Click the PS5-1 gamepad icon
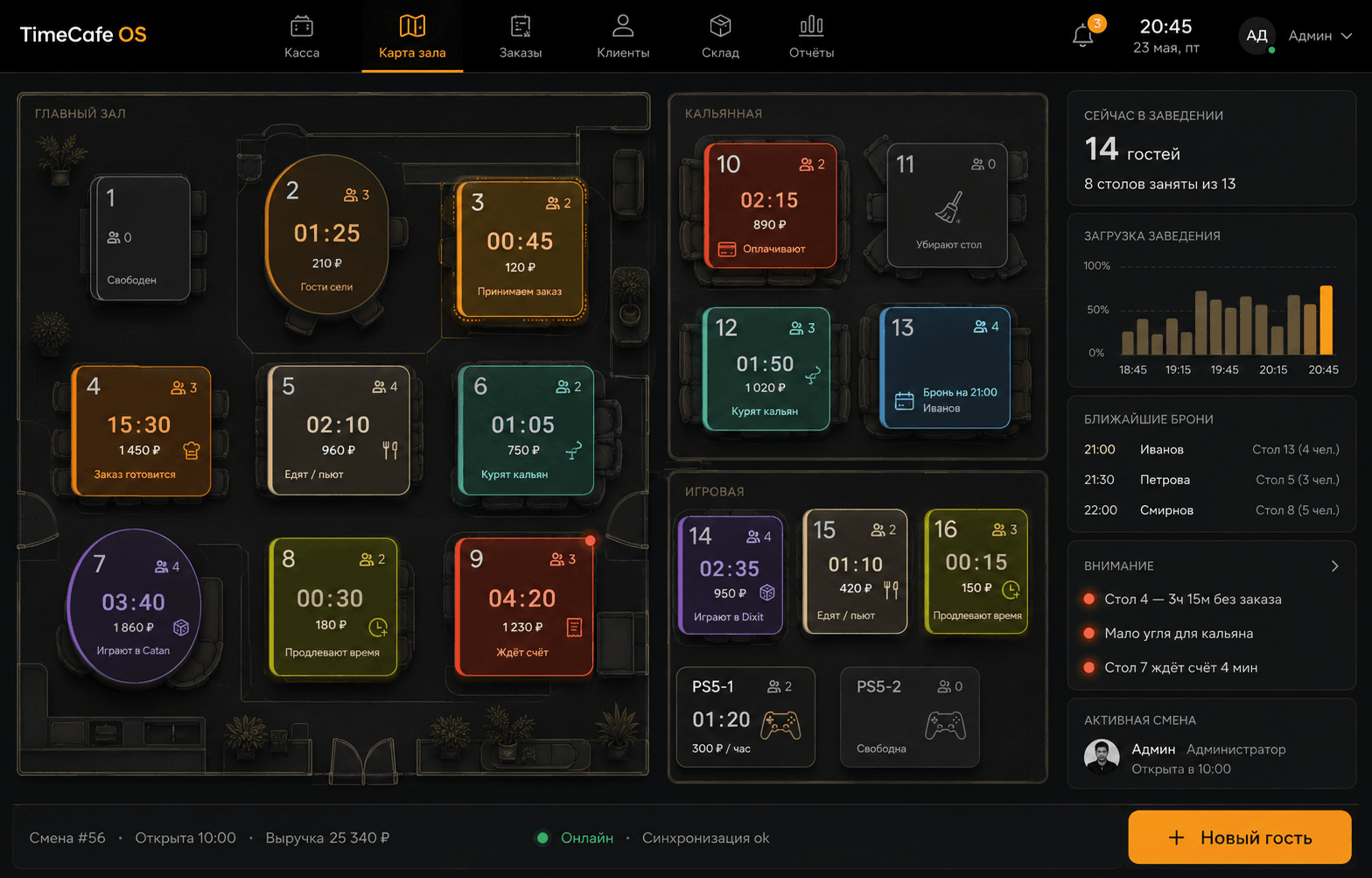Viewport: 1372px width, 878px height. coord(780,725)
